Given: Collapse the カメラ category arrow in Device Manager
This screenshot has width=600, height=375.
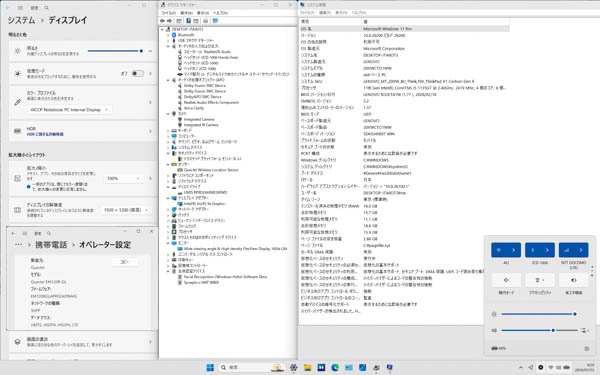Looking at the screenshot, I should click(168, 114).
